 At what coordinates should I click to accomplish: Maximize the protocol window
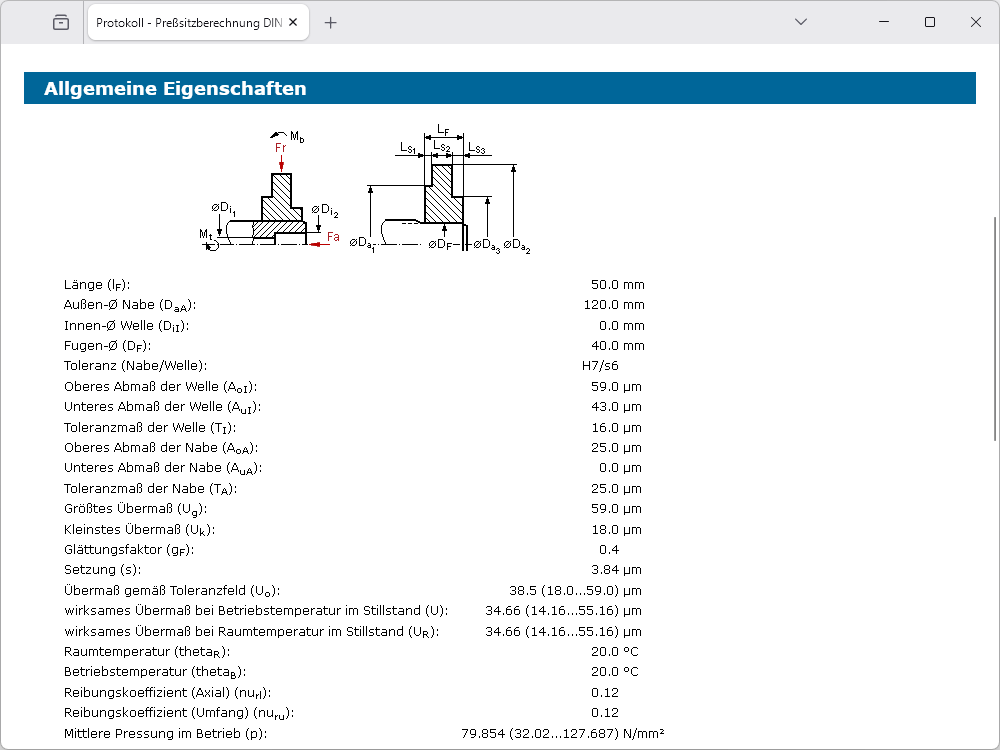tap(930, 22)
